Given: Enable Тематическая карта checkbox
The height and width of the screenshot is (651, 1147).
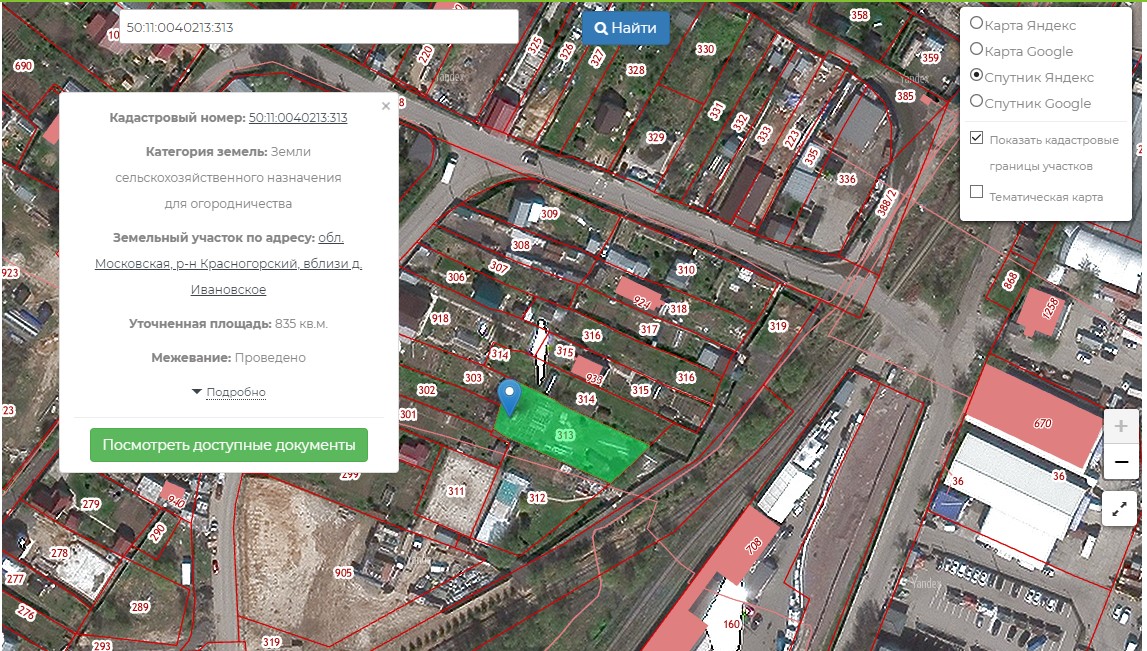Looking at the screenshot, I should click(977, 193).
